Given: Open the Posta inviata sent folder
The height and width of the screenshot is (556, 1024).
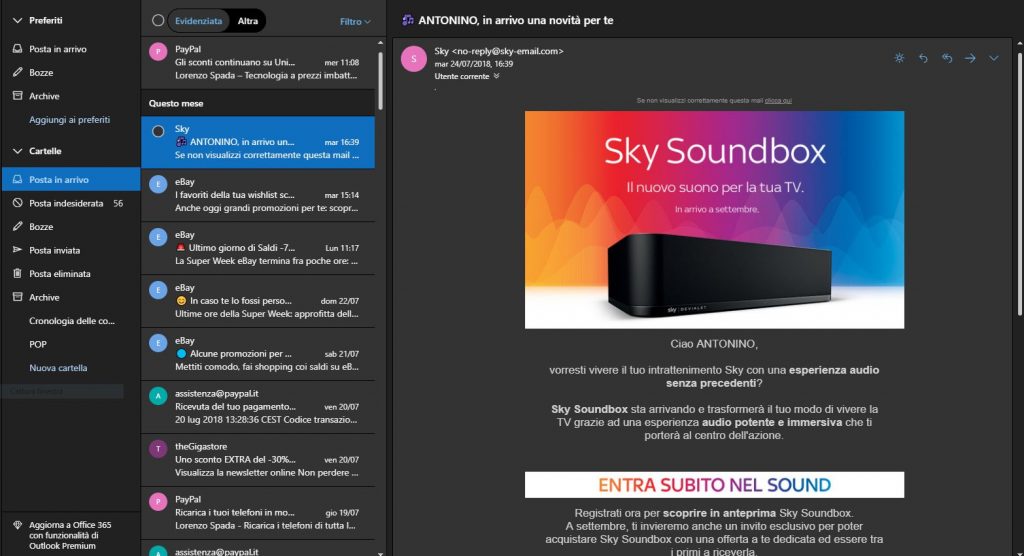Looking at the screenshot, I should tap(54, 250).
